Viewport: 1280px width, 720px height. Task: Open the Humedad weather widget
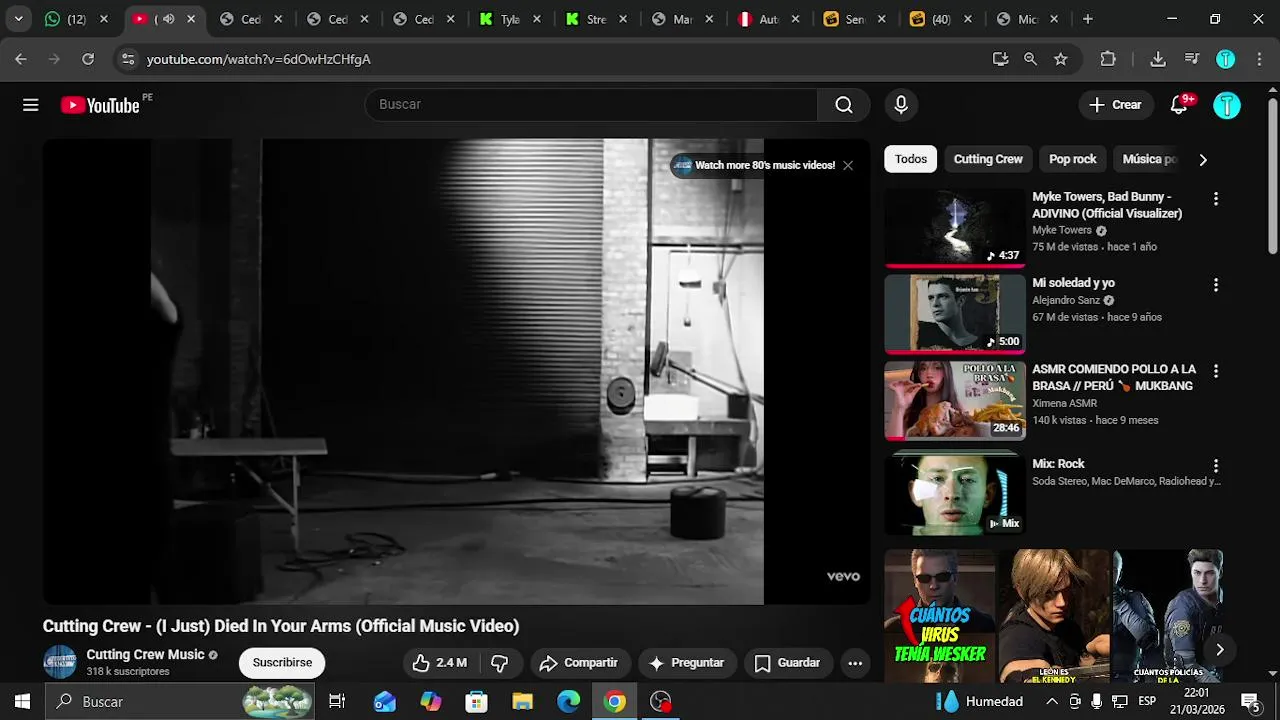coord(981,701)
